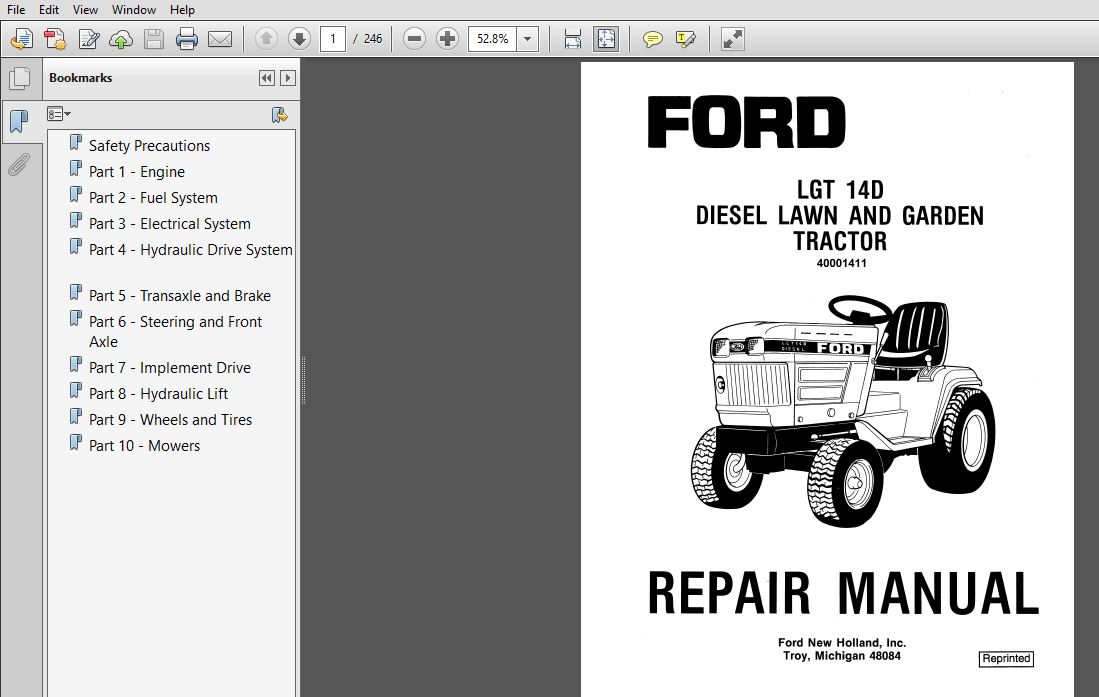Open the Window menu

point(134,10)
